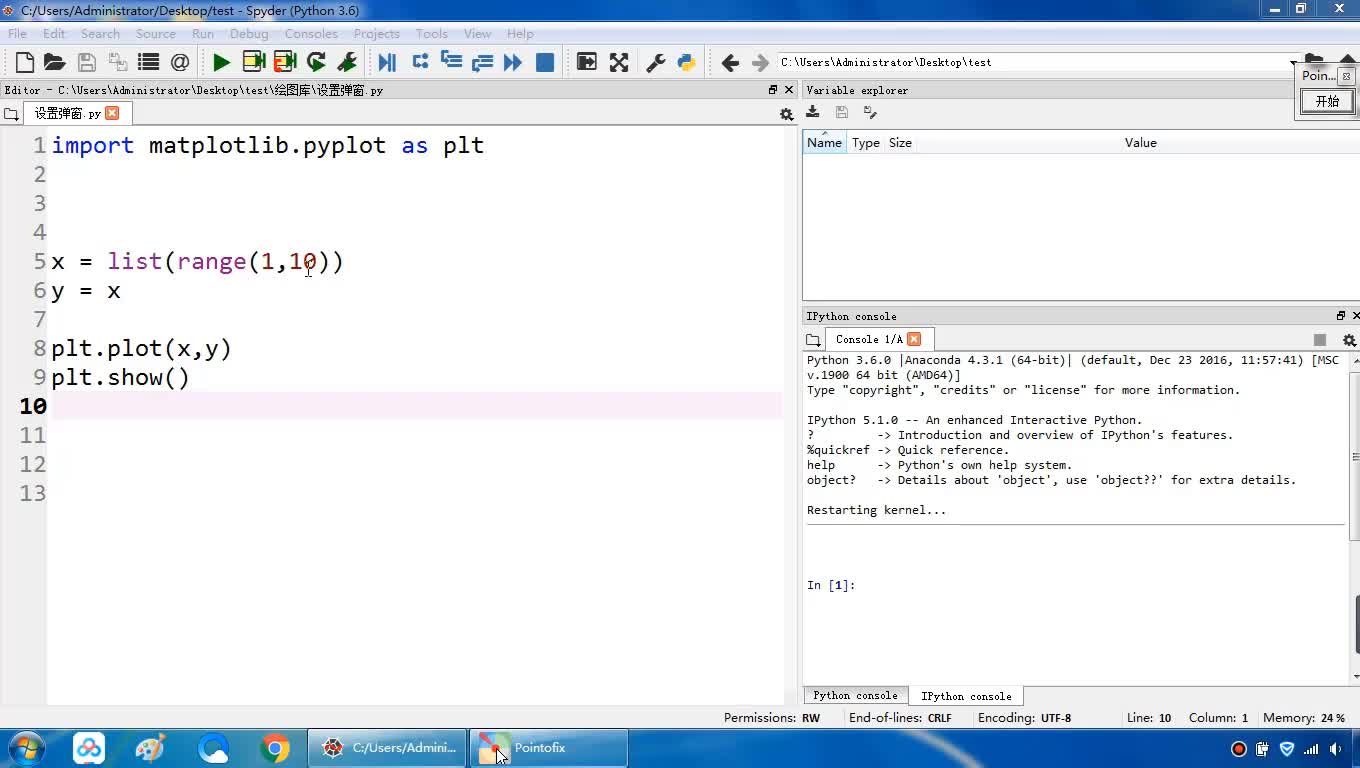Click the New file icon in the toolbar

25,62
